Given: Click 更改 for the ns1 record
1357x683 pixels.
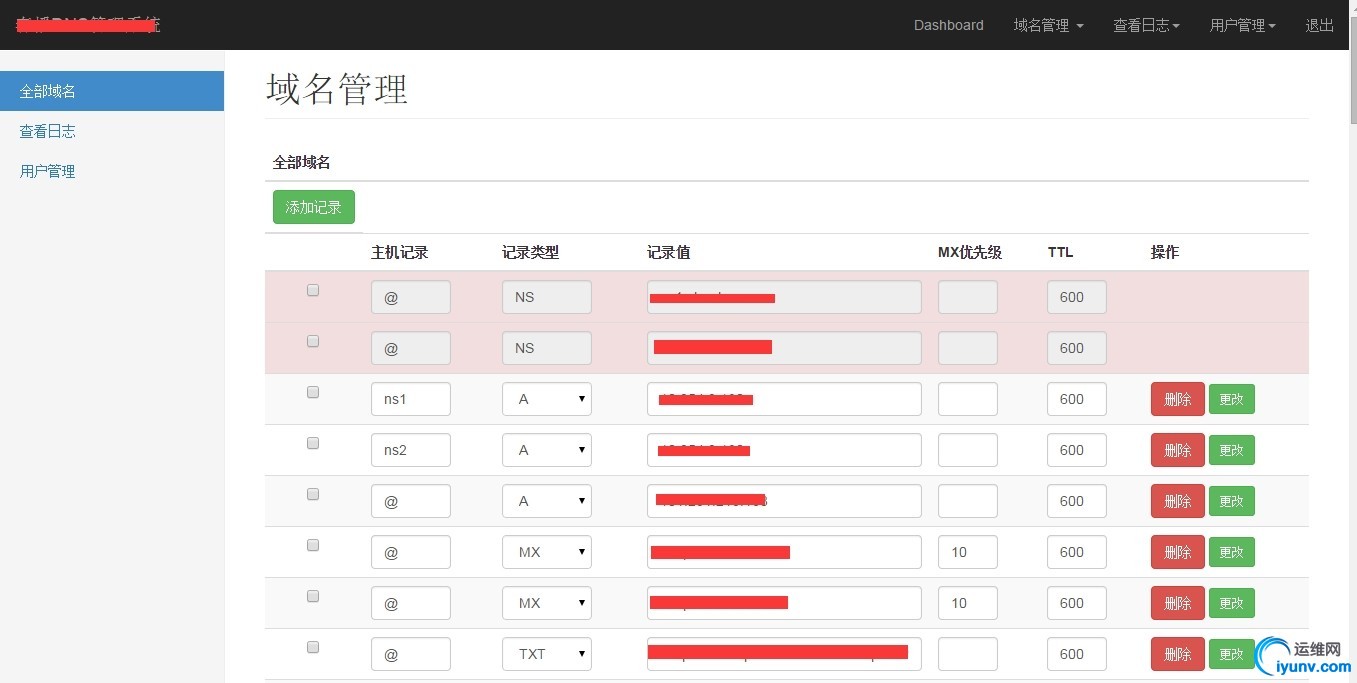Looking at the screenshot, I should (1232, 399).
